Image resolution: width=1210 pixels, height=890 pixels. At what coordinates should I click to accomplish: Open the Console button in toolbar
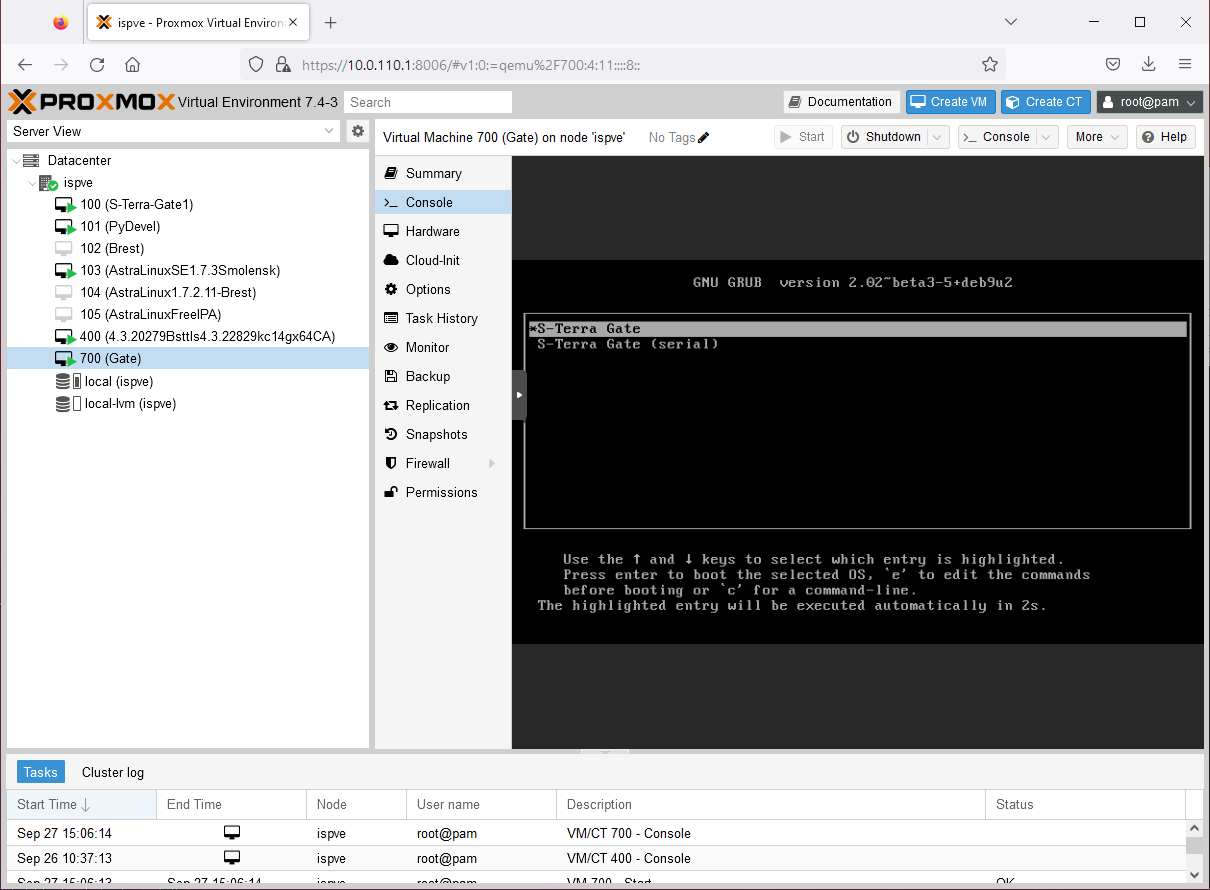click(996, 137)
